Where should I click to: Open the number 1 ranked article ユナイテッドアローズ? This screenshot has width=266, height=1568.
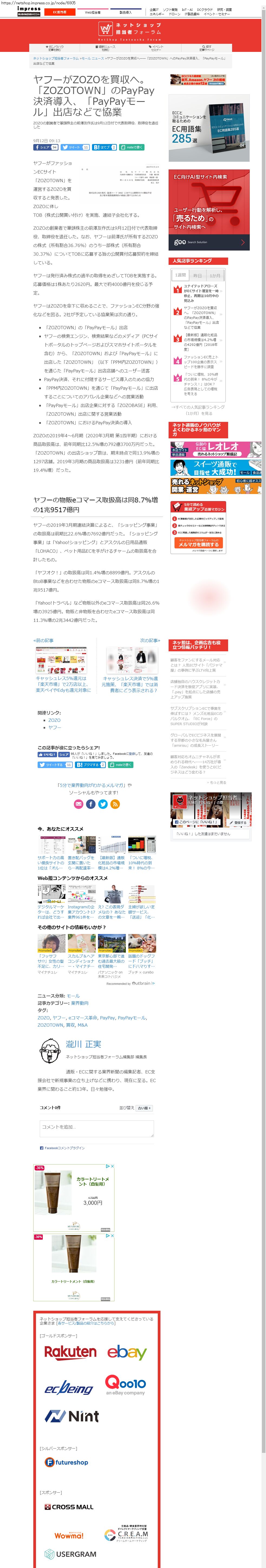click(x=201, y=293)
